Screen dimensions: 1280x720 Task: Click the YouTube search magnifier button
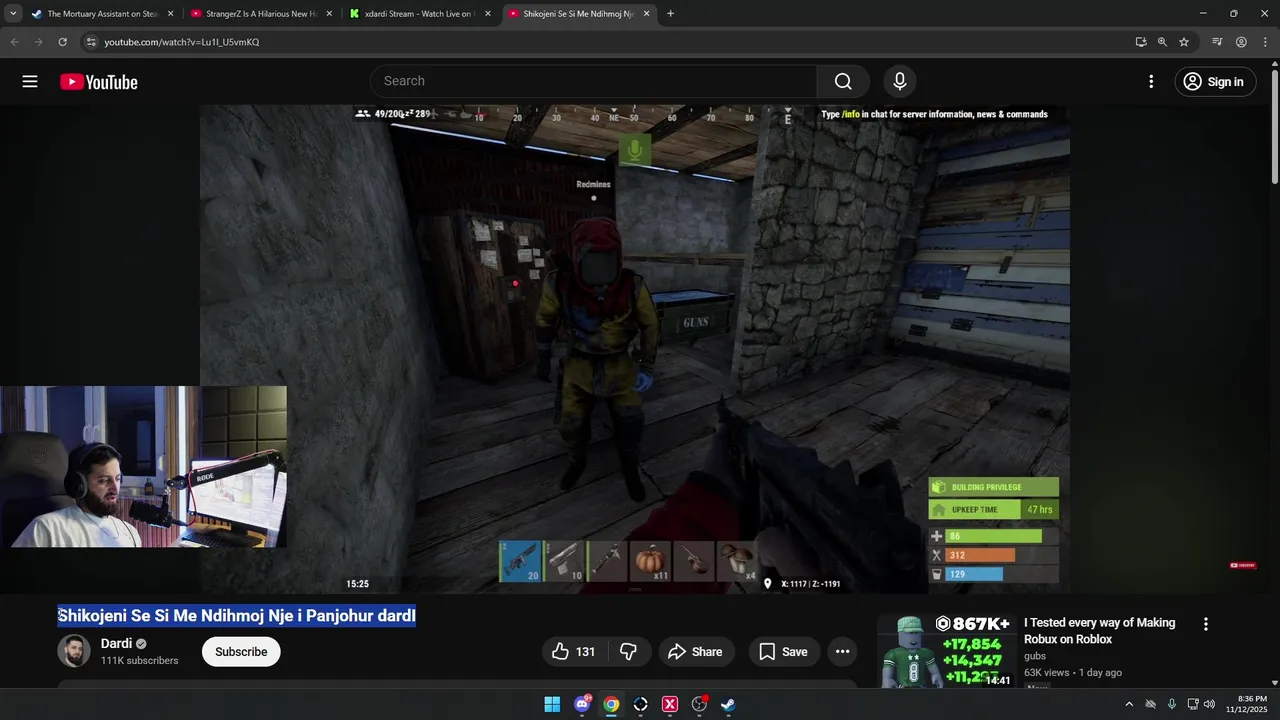(843, 81)
